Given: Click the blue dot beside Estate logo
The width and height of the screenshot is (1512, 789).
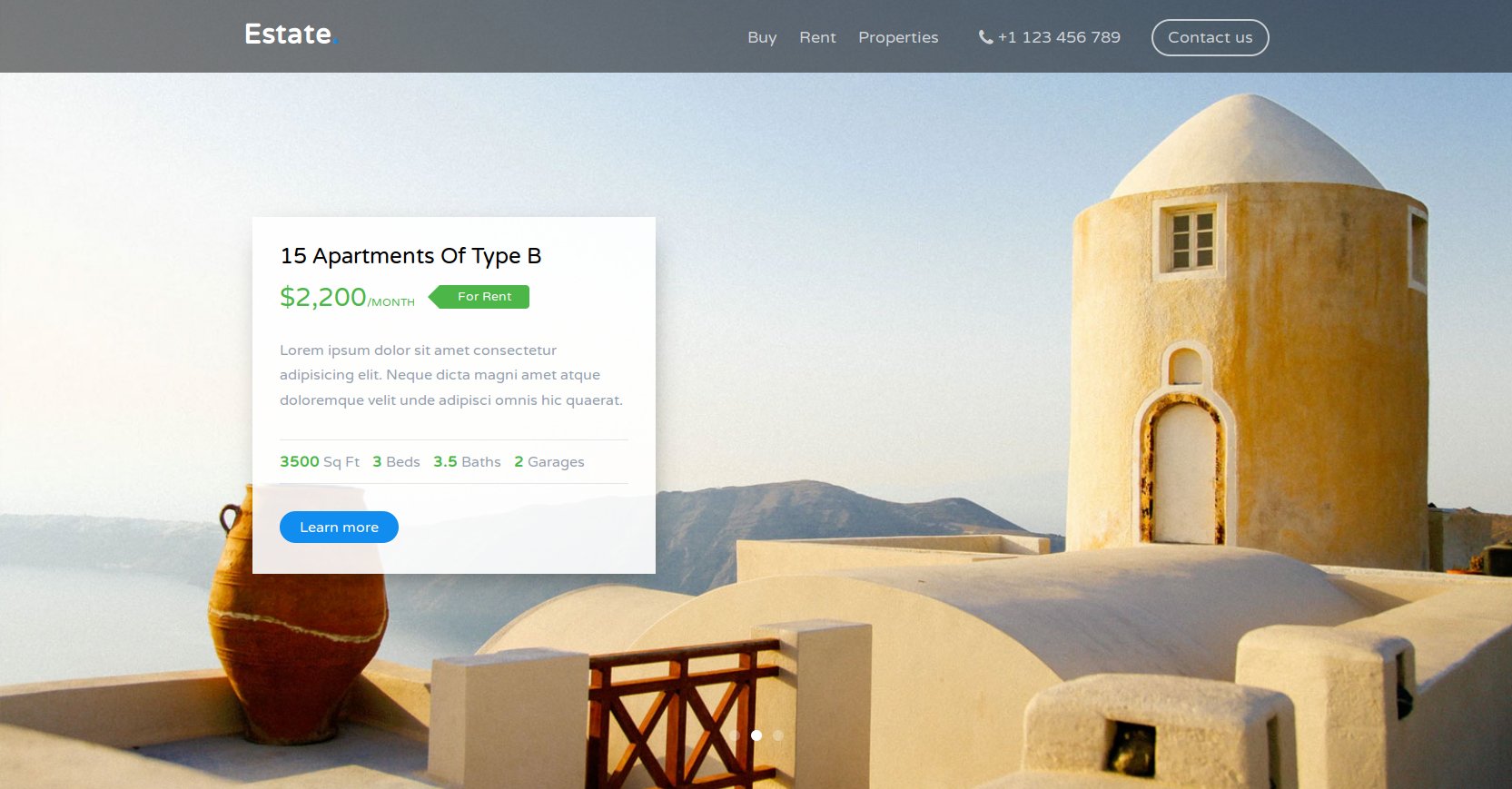Looking at the screenshot, I should (335, 42).
